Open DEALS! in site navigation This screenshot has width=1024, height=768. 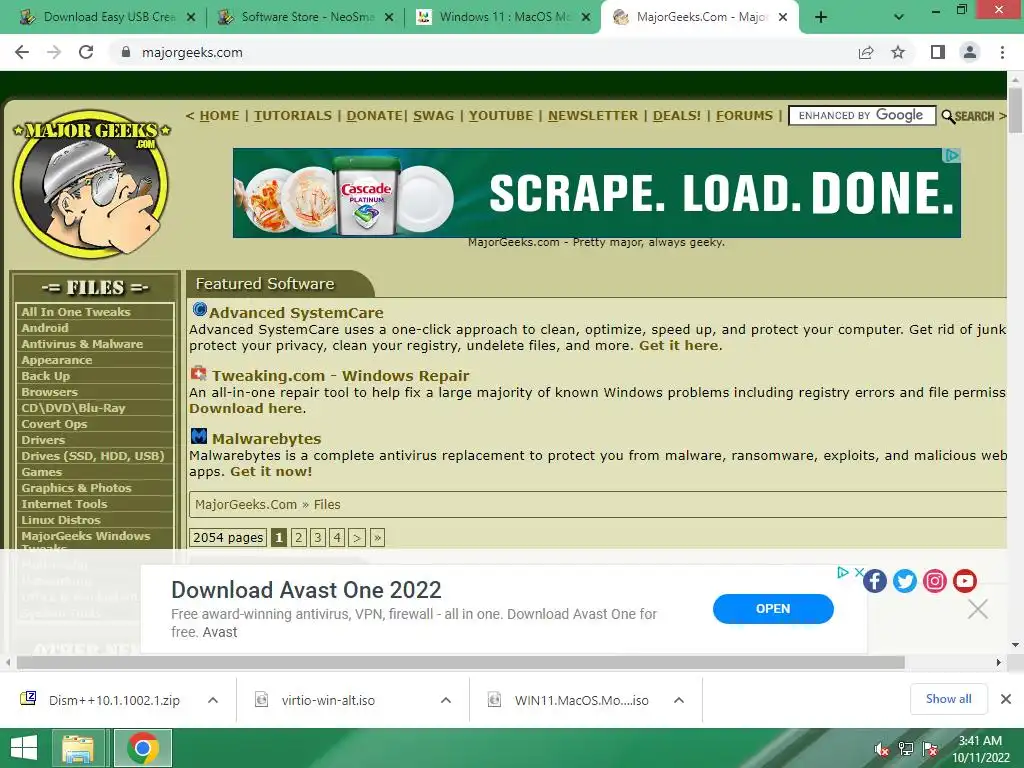point(677,116)
